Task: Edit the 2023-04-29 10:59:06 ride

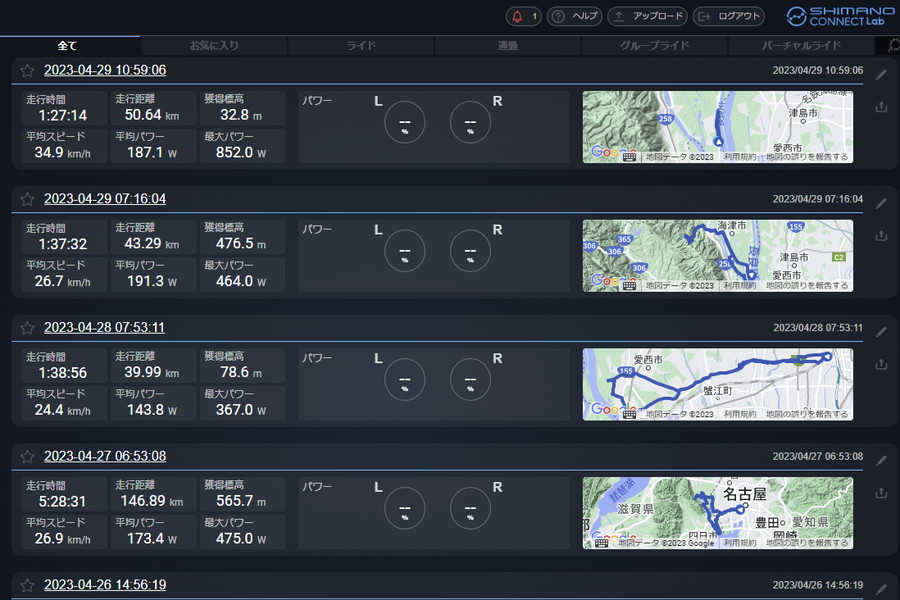Action: pos(881,74)
